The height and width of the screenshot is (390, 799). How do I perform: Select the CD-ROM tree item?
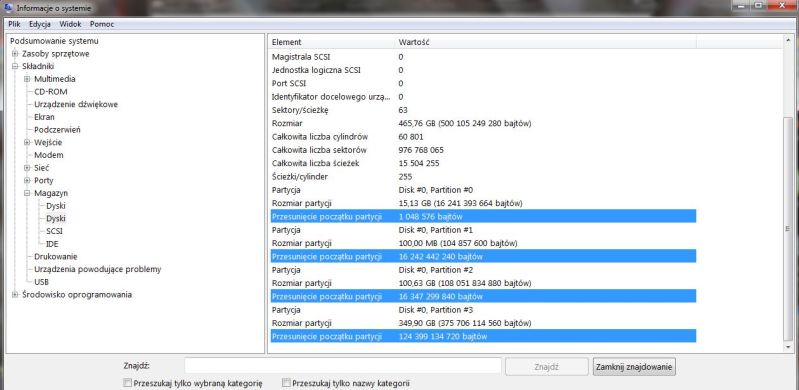(51, 92)
